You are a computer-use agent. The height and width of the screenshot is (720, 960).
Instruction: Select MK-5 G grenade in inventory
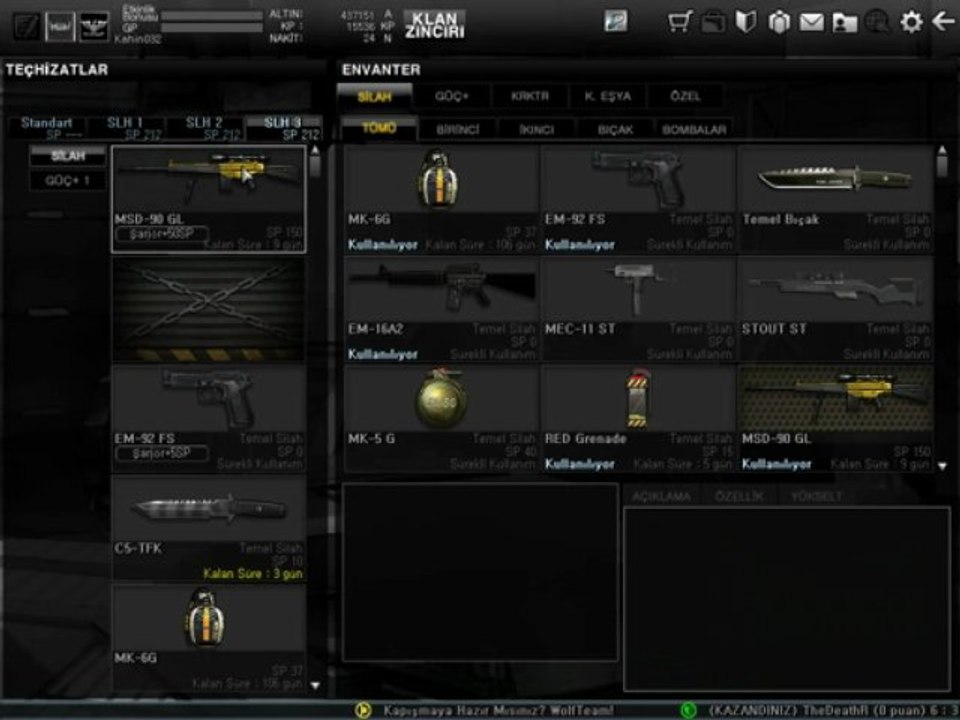pyautogui.click(x=441, y=419)
